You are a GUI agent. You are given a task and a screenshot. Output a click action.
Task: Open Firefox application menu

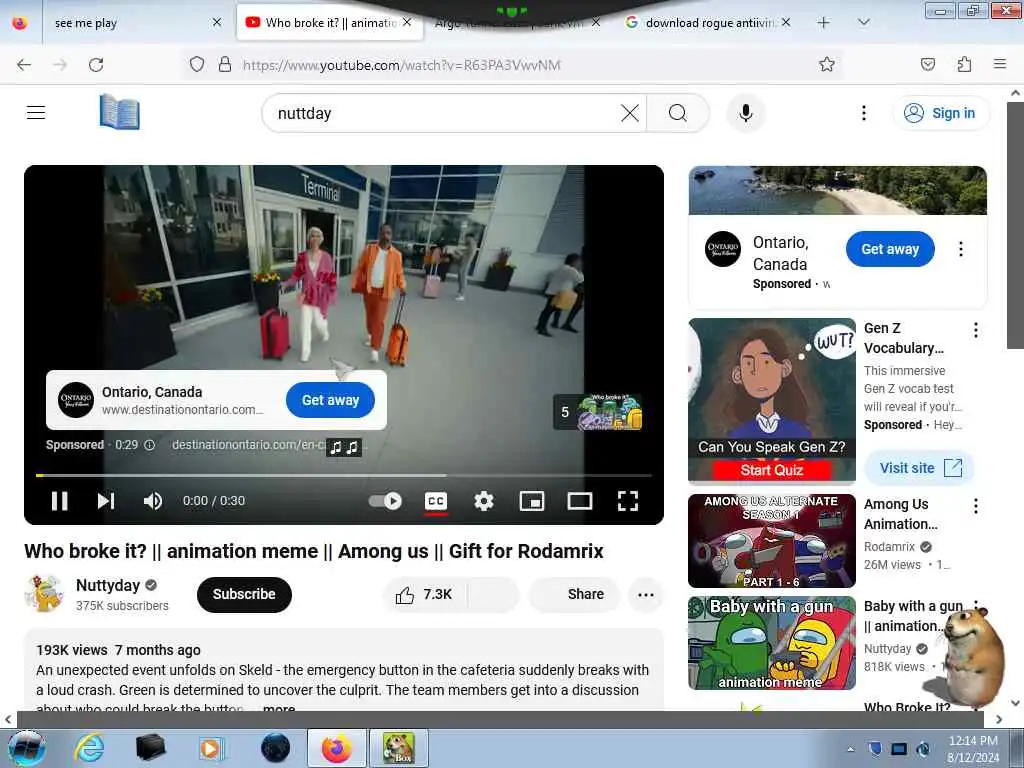click(1000, 64)
